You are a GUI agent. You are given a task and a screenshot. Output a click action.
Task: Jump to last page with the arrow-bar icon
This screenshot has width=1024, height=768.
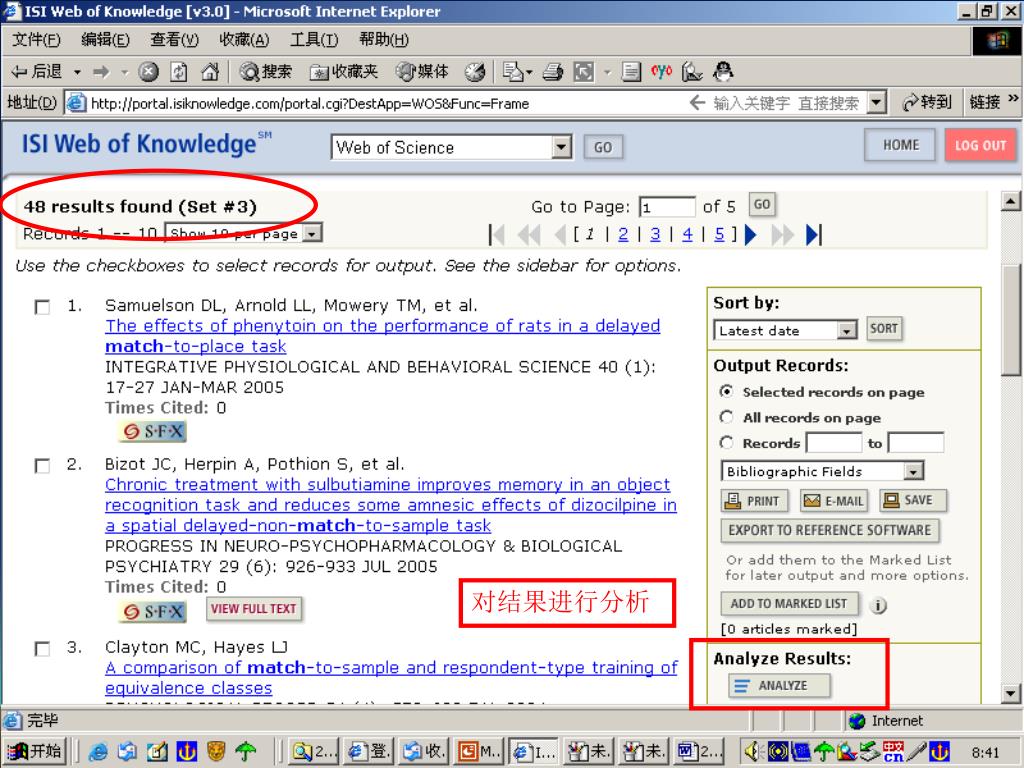point(813,234)
